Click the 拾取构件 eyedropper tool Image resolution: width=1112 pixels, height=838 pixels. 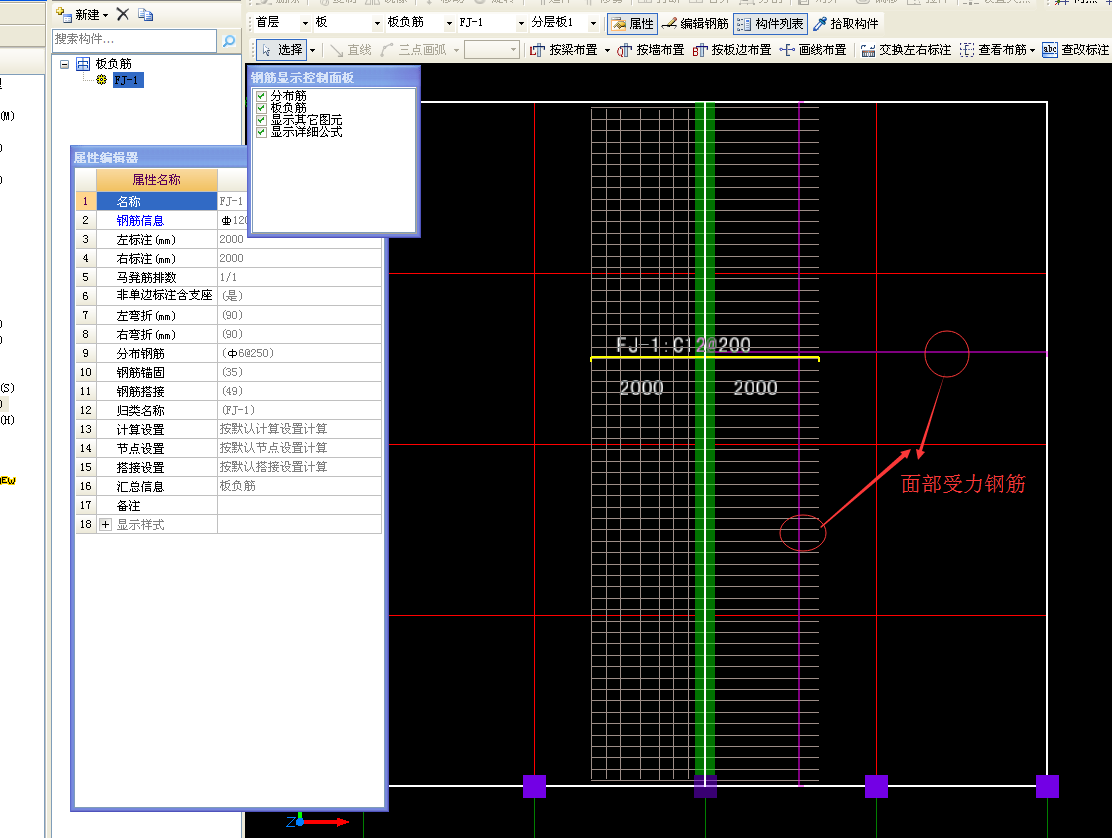point(846,23)
